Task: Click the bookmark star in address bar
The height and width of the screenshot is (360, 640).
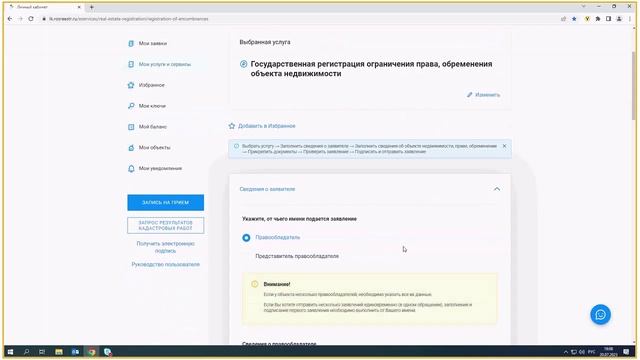Action: tap(574, 19)
